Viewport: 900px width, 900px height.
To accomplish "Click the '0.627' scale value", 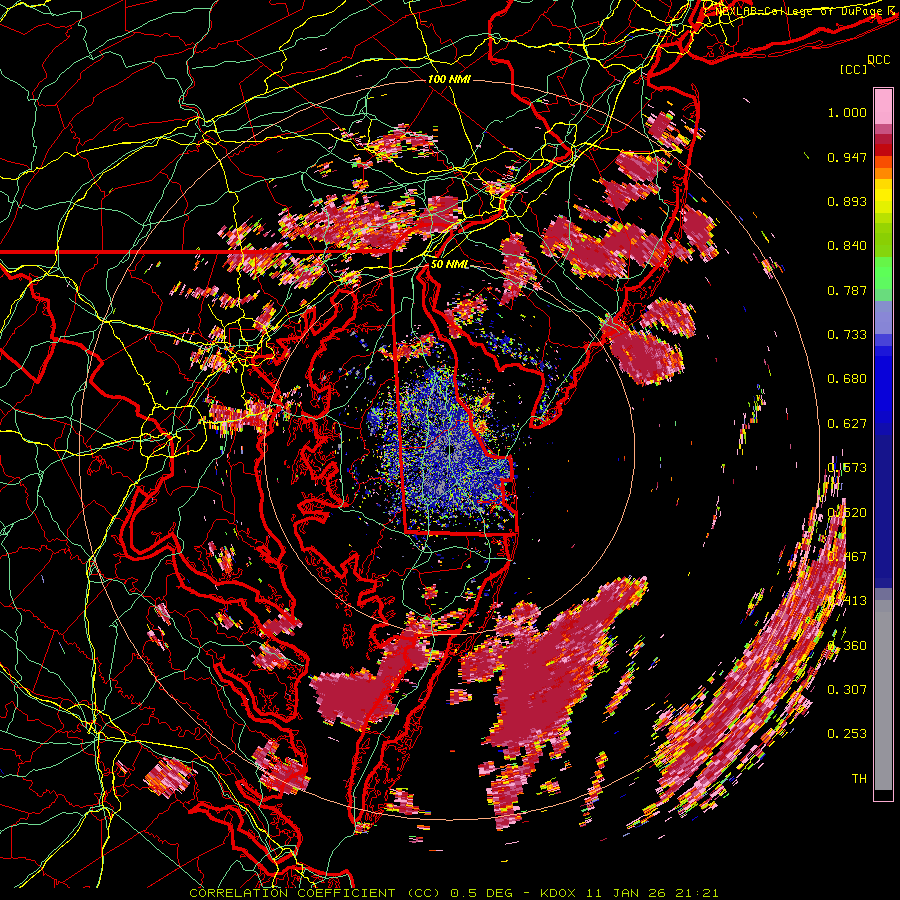I will (847, 424).
